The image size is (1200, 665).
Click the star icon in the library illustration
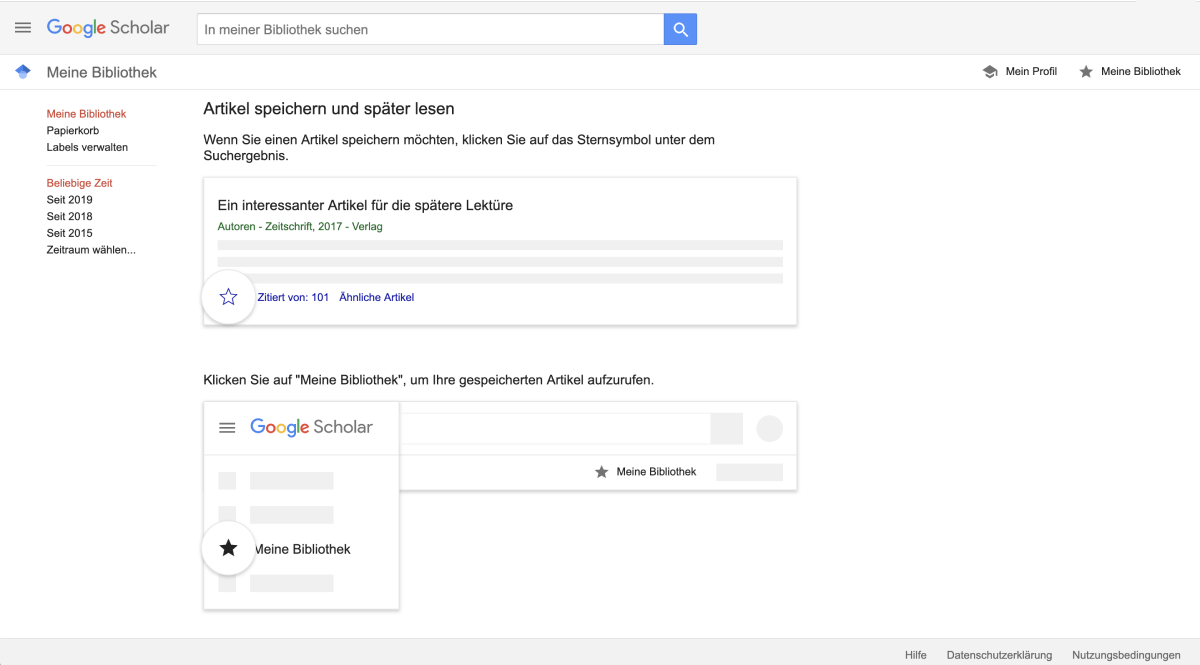point(228,548)
